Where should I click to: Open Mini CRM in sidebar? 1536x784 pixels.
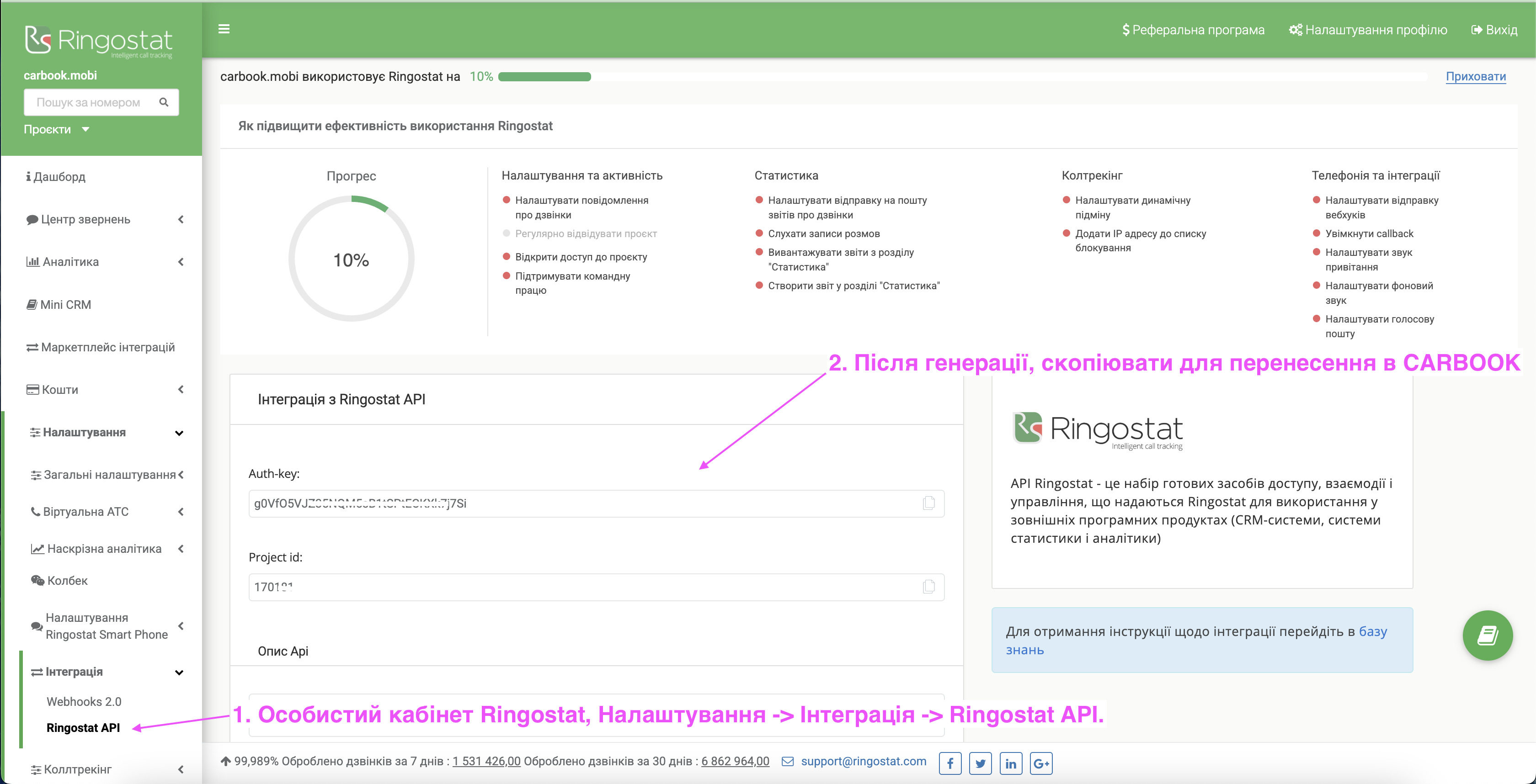coord(65,305)
